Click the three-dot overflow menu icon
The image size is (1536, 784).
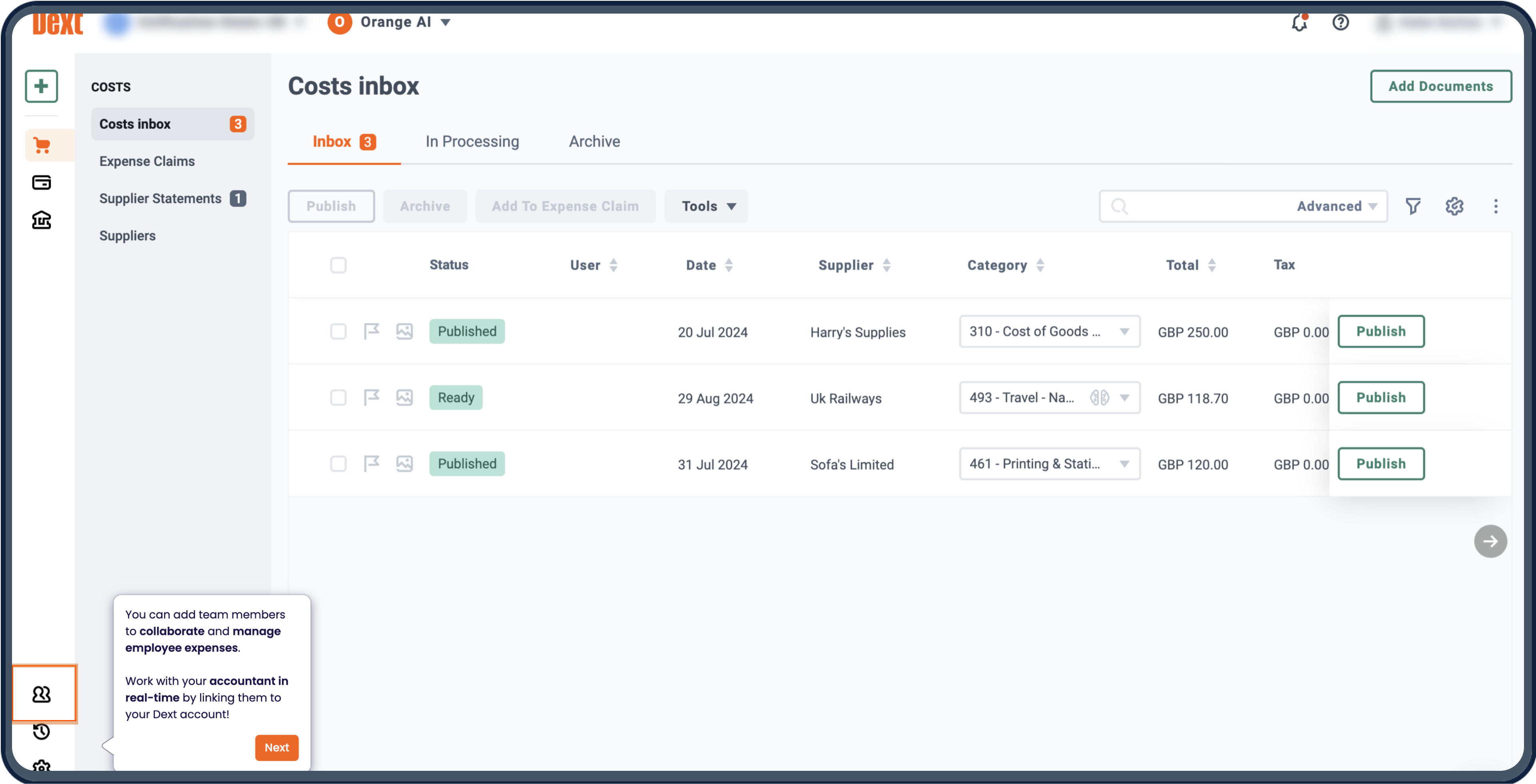click(1496, 206)
